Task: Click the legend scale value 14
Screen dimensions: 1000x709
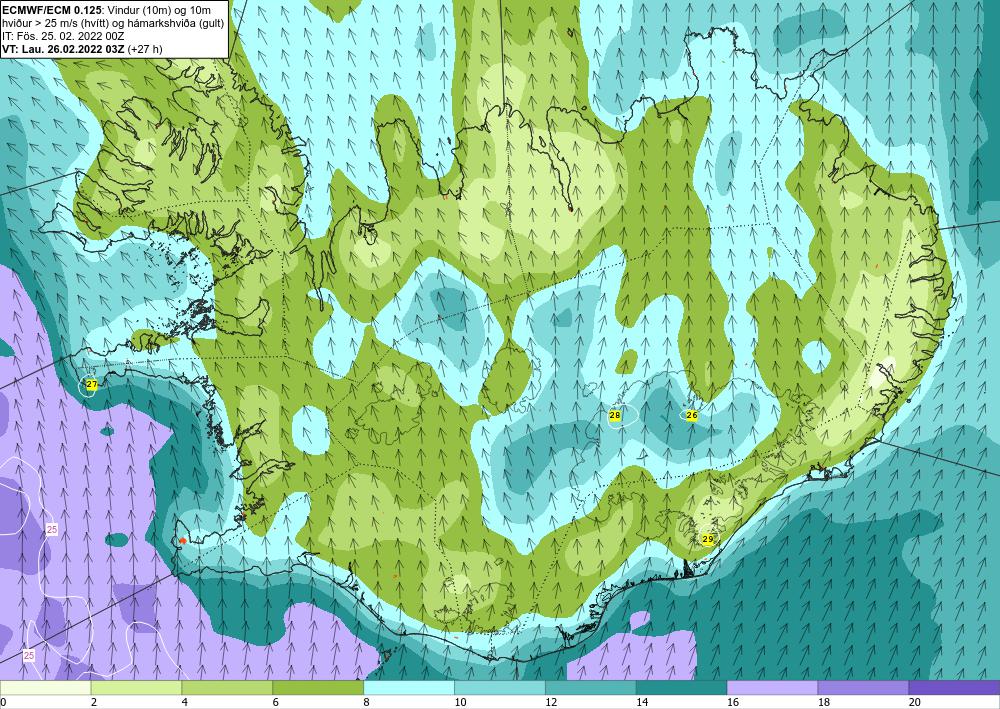Action: (642, 703)
